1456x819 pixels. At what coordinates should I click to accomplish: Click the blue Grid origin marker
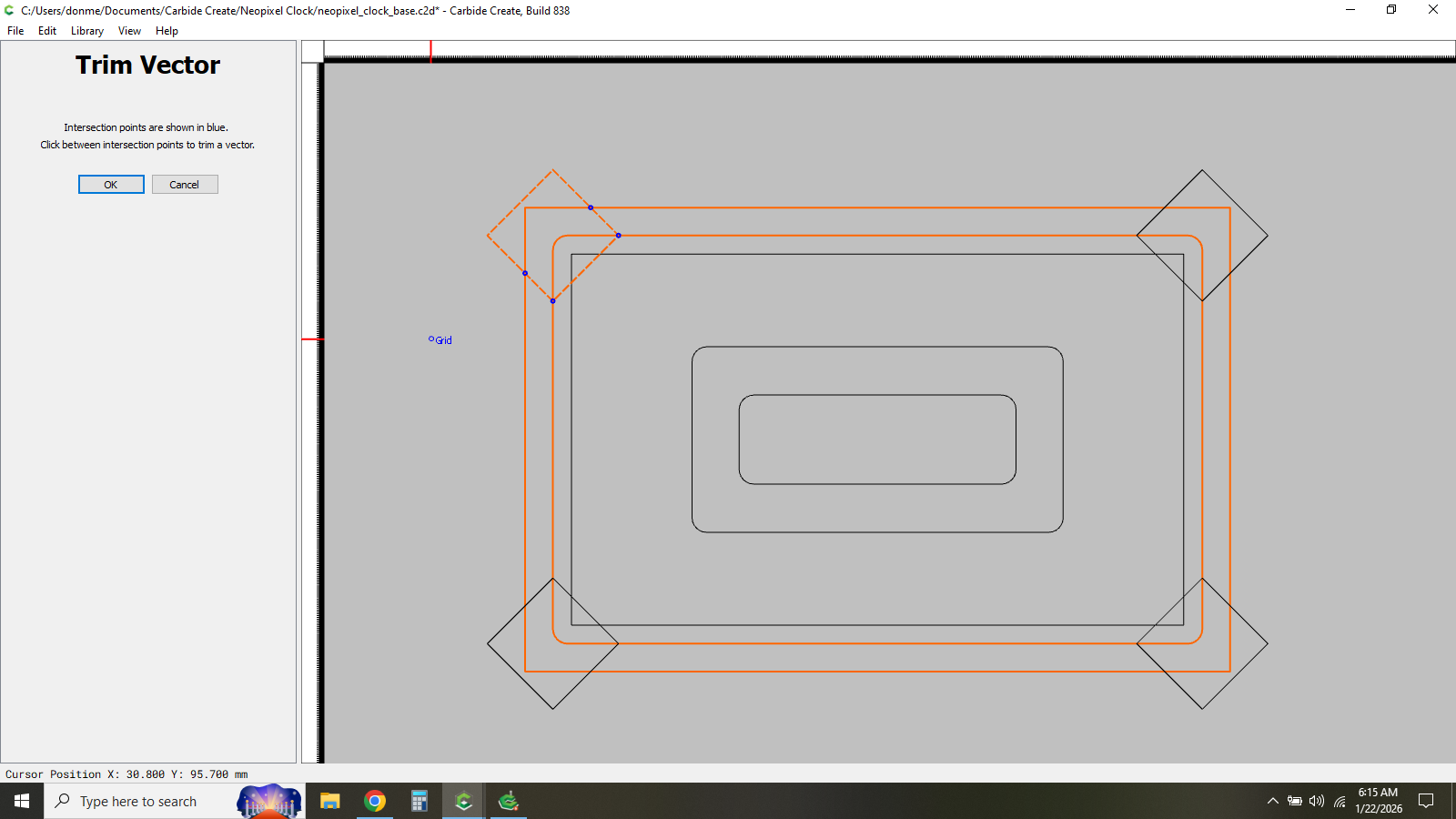[x=431, y=339]
